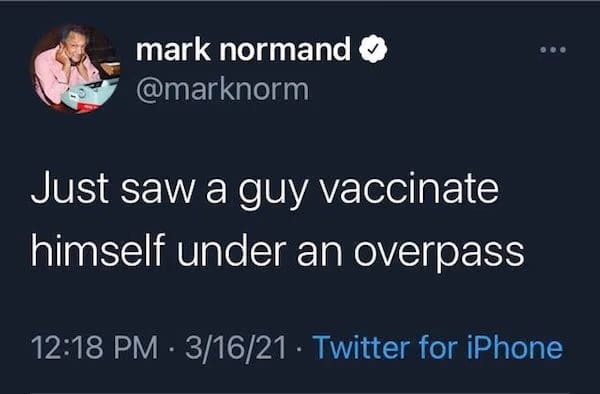The image size is (600, 394).
Task: Click the 12:18 PM timestamp
Action: point(94,347)
